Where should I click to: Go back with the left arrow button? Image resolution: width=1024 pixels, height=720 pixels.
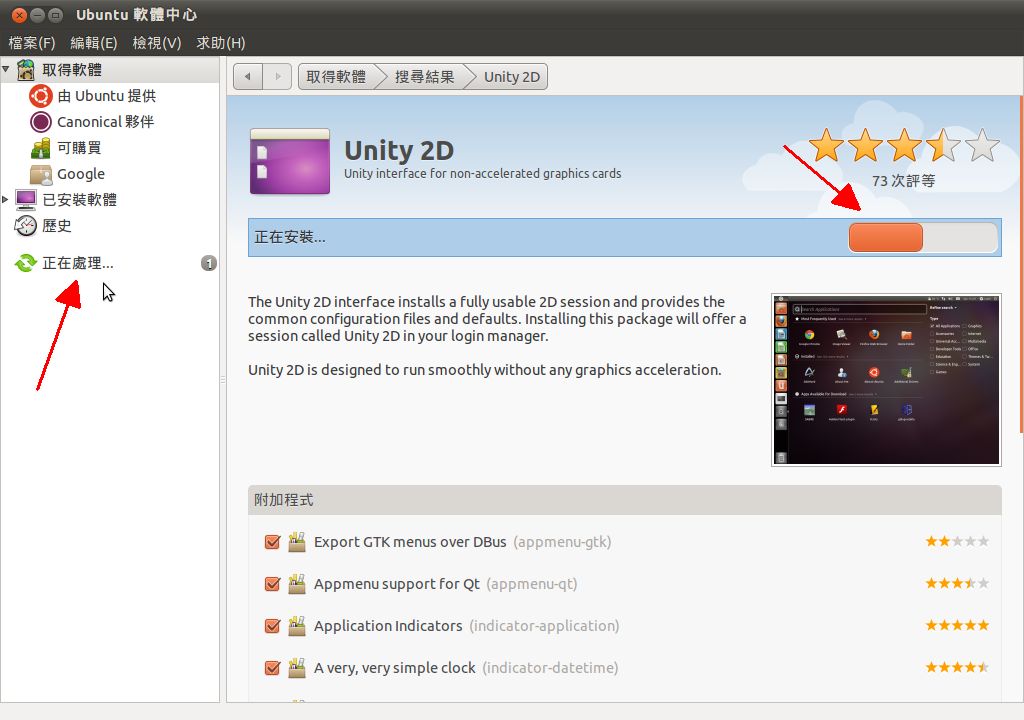[248, 76]
